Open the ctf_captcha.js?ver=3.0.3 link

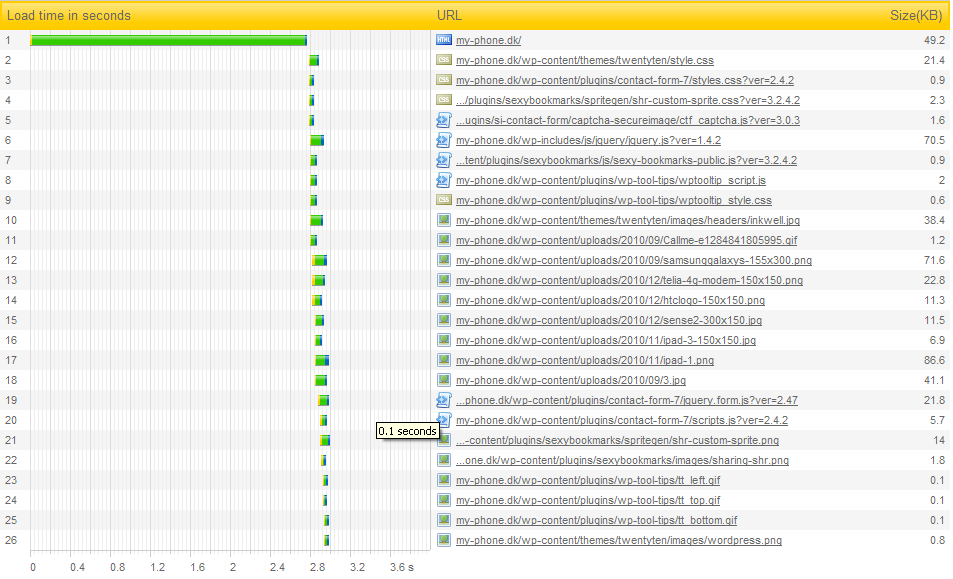pos(628,121)
